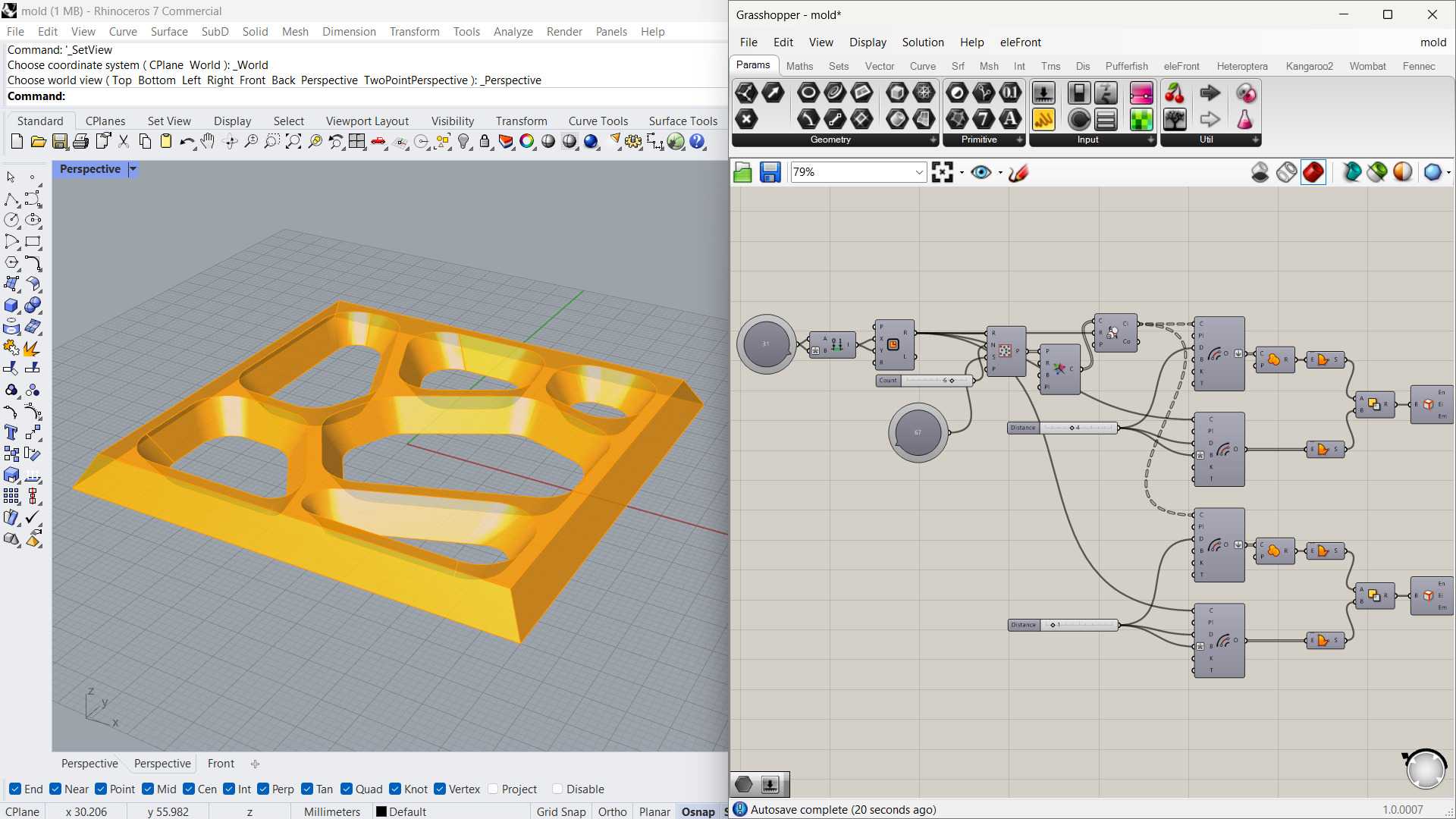This screenshot has height=819, width=1456.
Task: Open the document preview settings dropdown arrow
Action: coord(1448,173)
